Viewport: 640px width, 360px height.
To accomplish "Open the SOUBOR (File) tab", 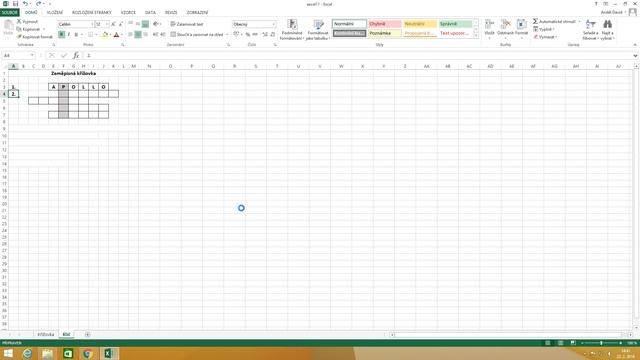I will pos(9,13).
